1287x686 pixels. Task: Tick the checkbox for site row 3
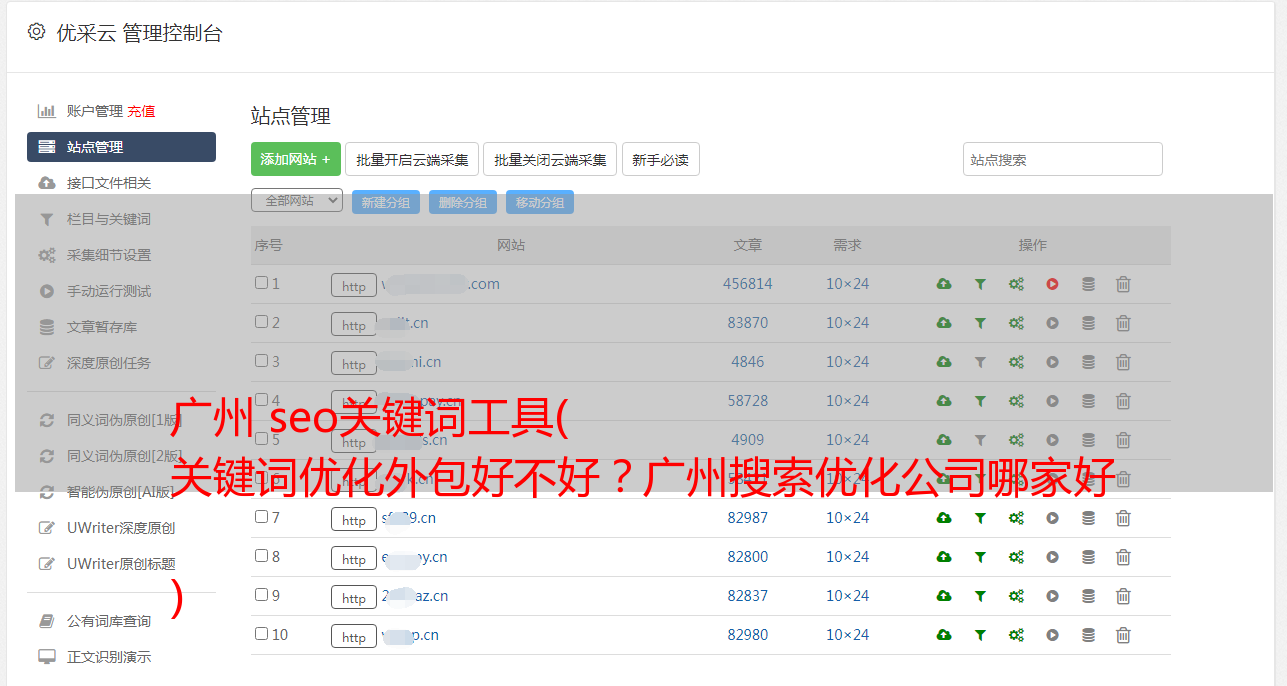[261, 361]
